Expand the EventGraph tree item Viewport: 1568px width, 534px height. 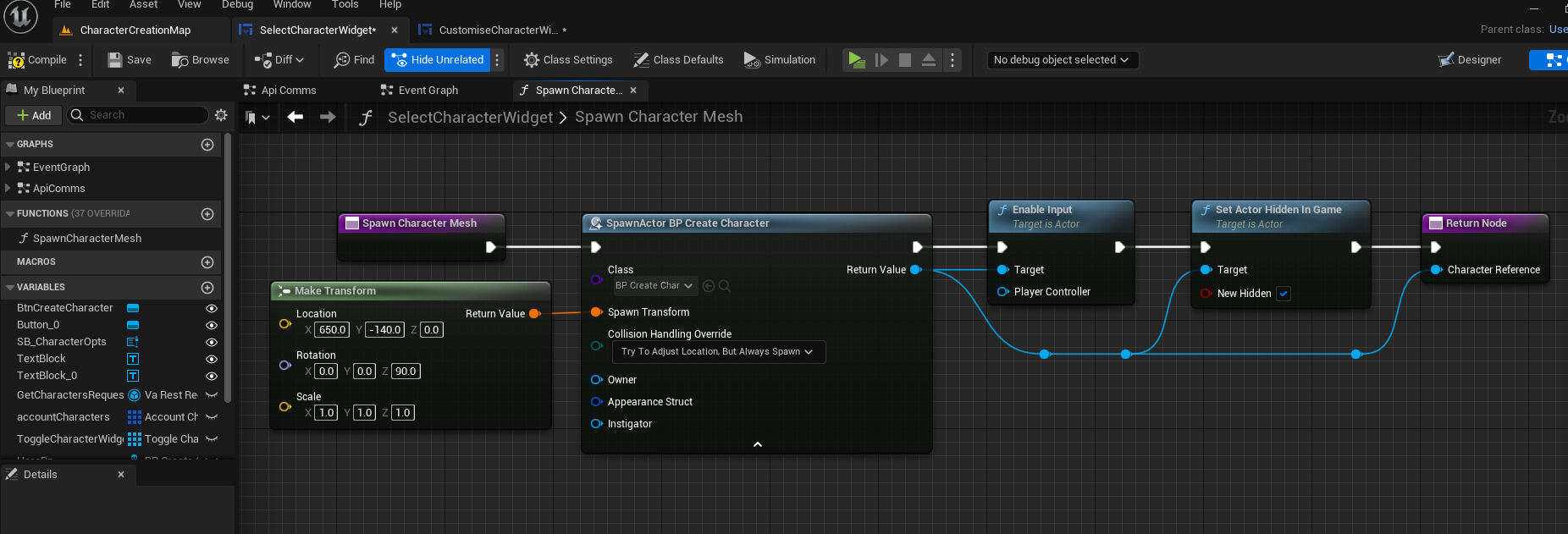pos(8,168)
